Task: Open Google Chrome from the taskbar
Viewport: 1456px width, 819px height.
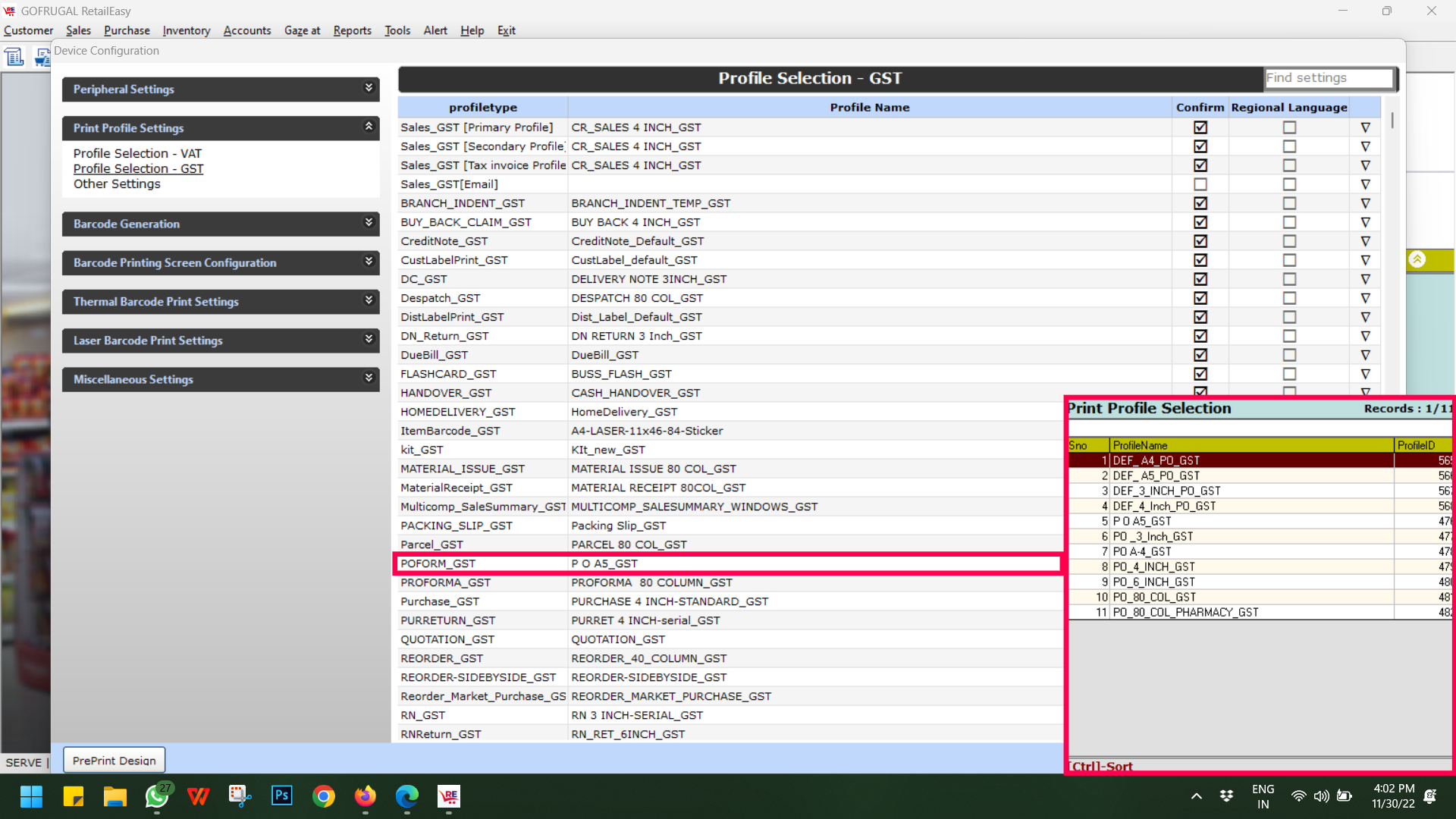Action: 324,796
